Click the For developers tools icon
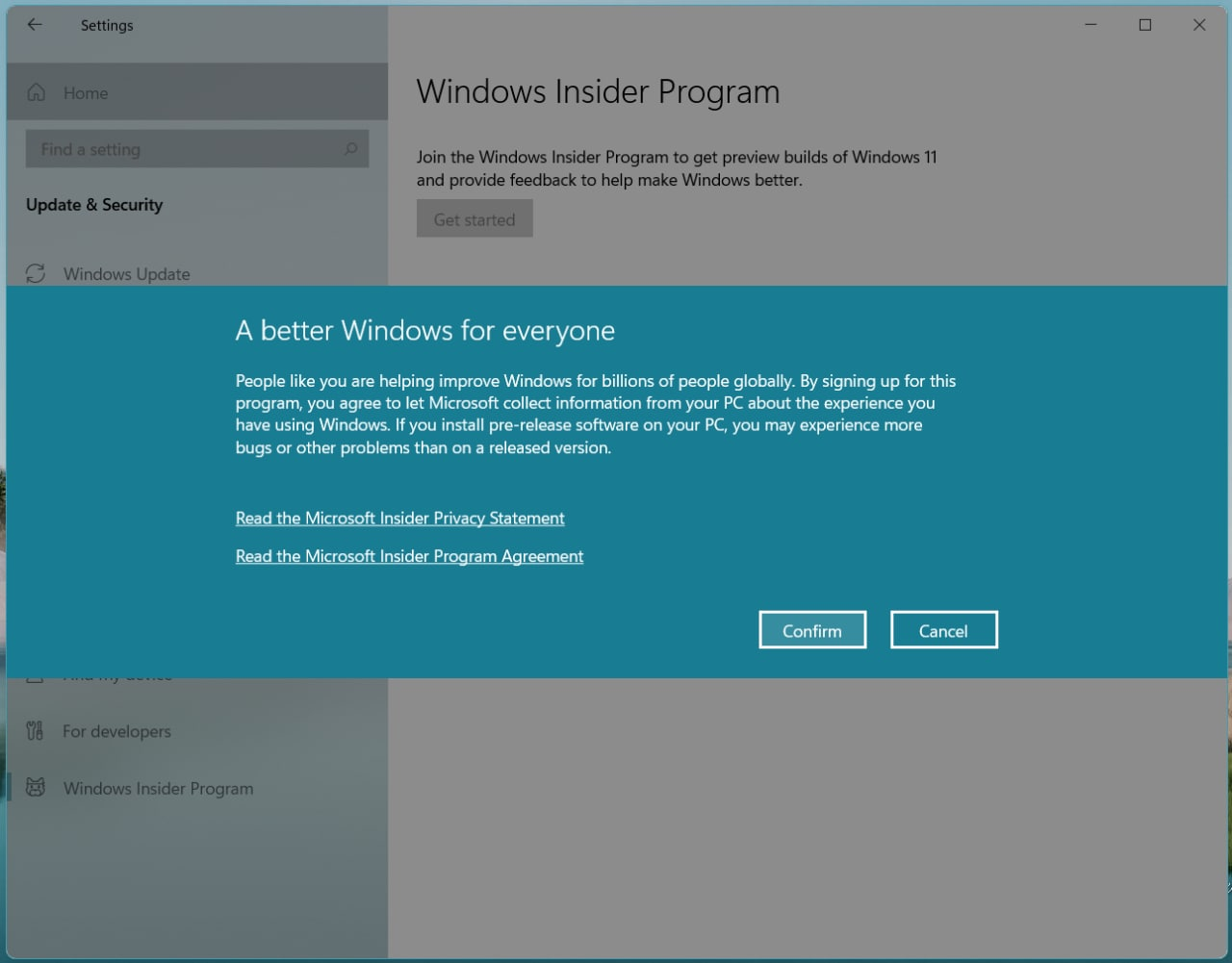This screenshot has width=1232, height=963. tap(36, 731)
